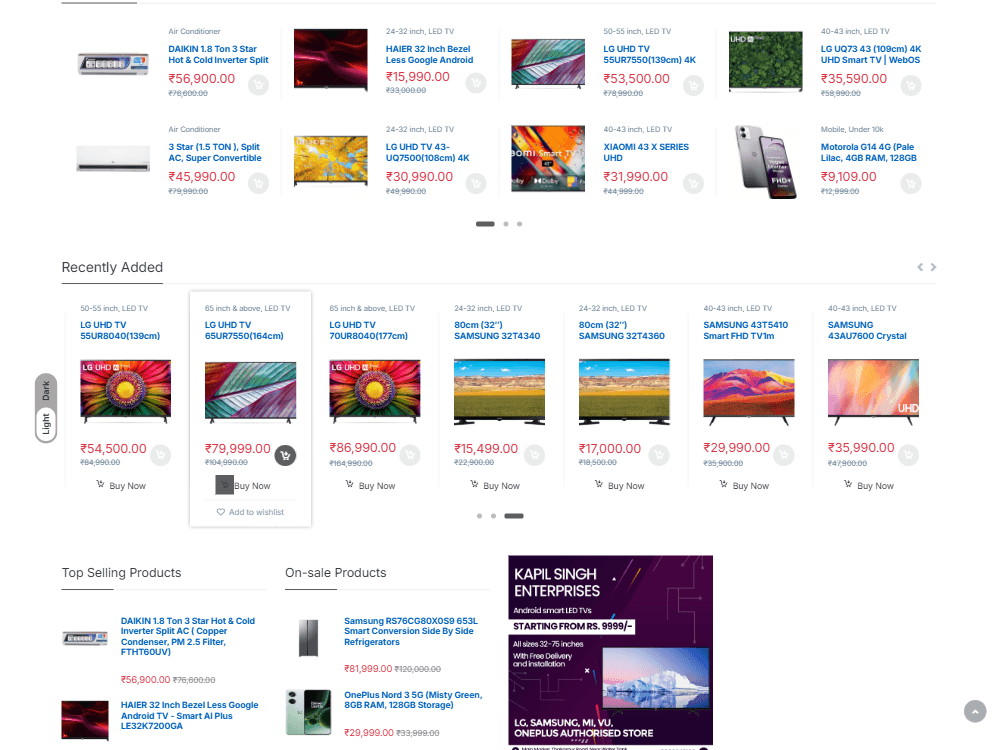Add Motorola G14 4G to cart
This screenshot has height=750, width=998.
point(910,184)
